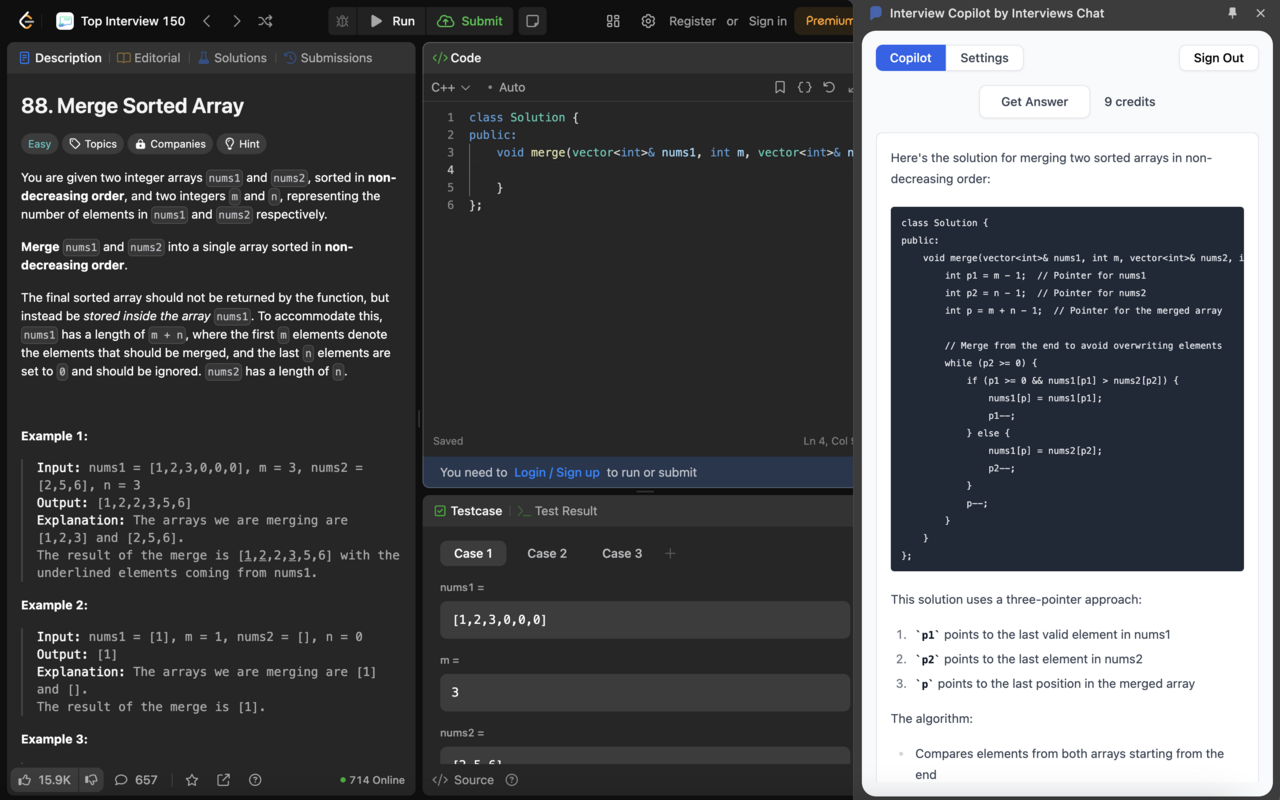Click the Register link

tap(692, 21)
